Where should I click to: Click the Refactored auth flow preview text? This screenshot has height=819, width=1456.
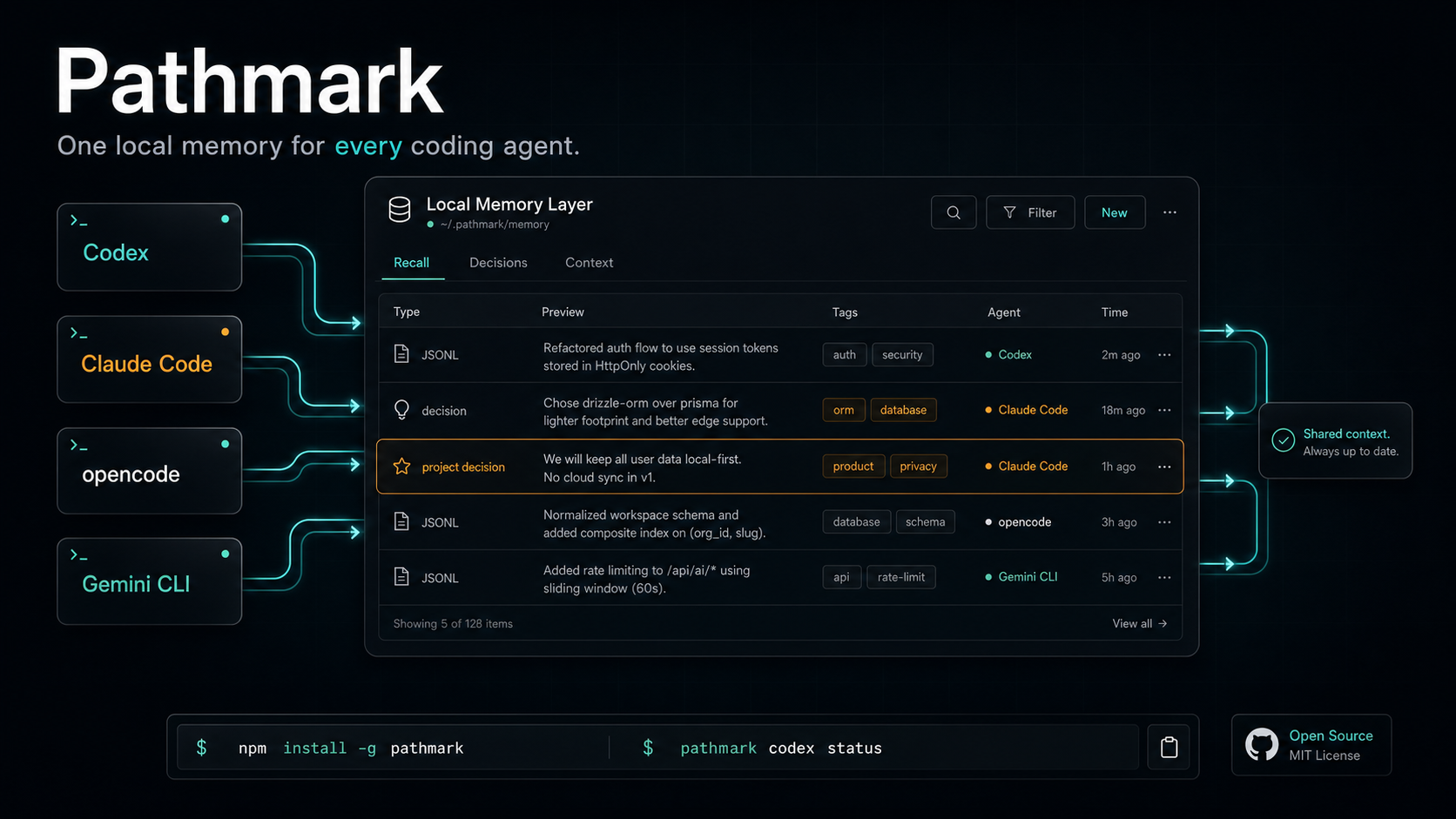click(x=661, y=357)
